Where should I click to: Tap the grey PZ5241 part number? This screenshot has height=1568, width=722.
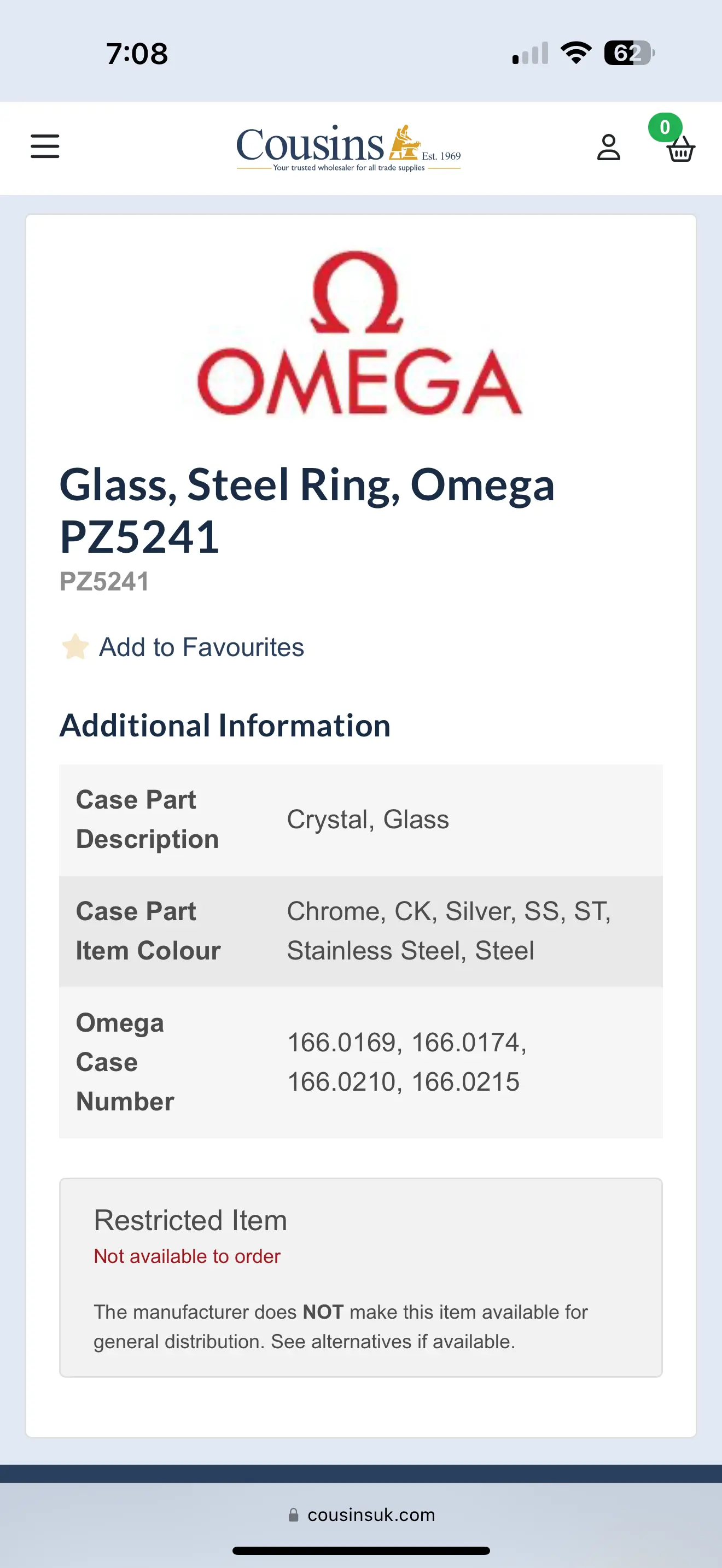tap(104, 581)
